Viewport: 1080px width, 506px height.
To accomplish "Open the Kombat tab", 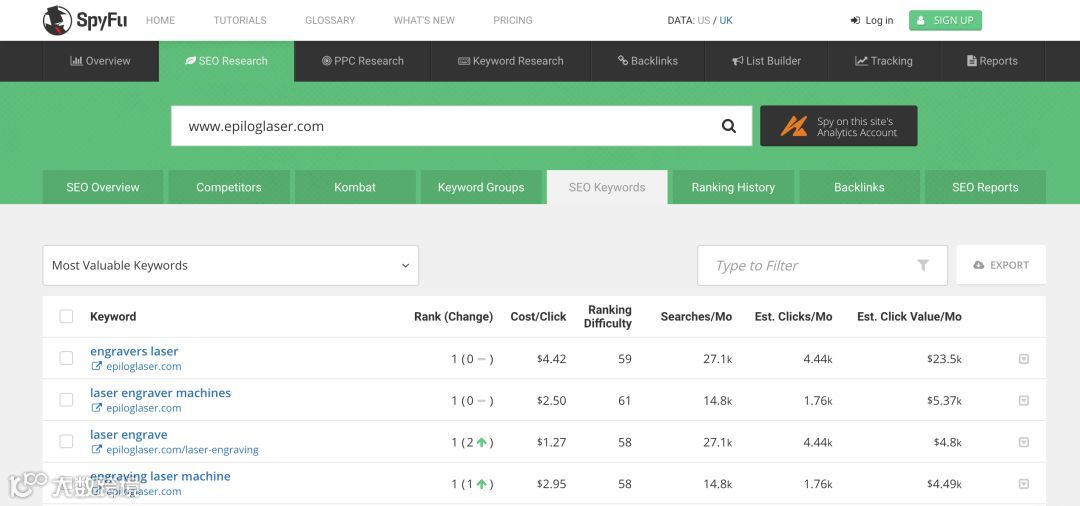I will pyautogui.click(x=355, y=187).
